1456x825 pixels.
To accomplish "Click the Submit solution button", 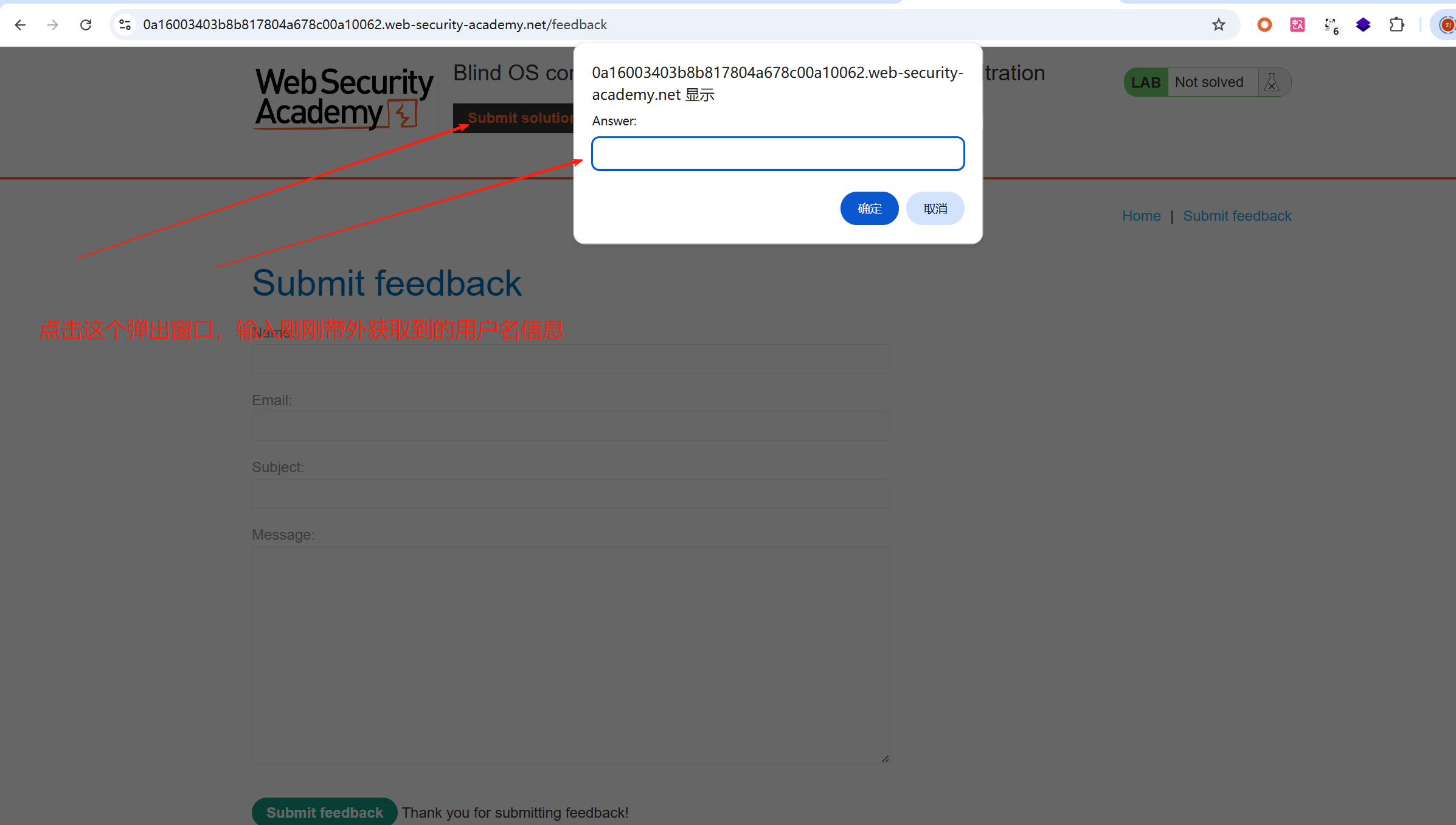I will pyautogui.click(x=514, y=118).
